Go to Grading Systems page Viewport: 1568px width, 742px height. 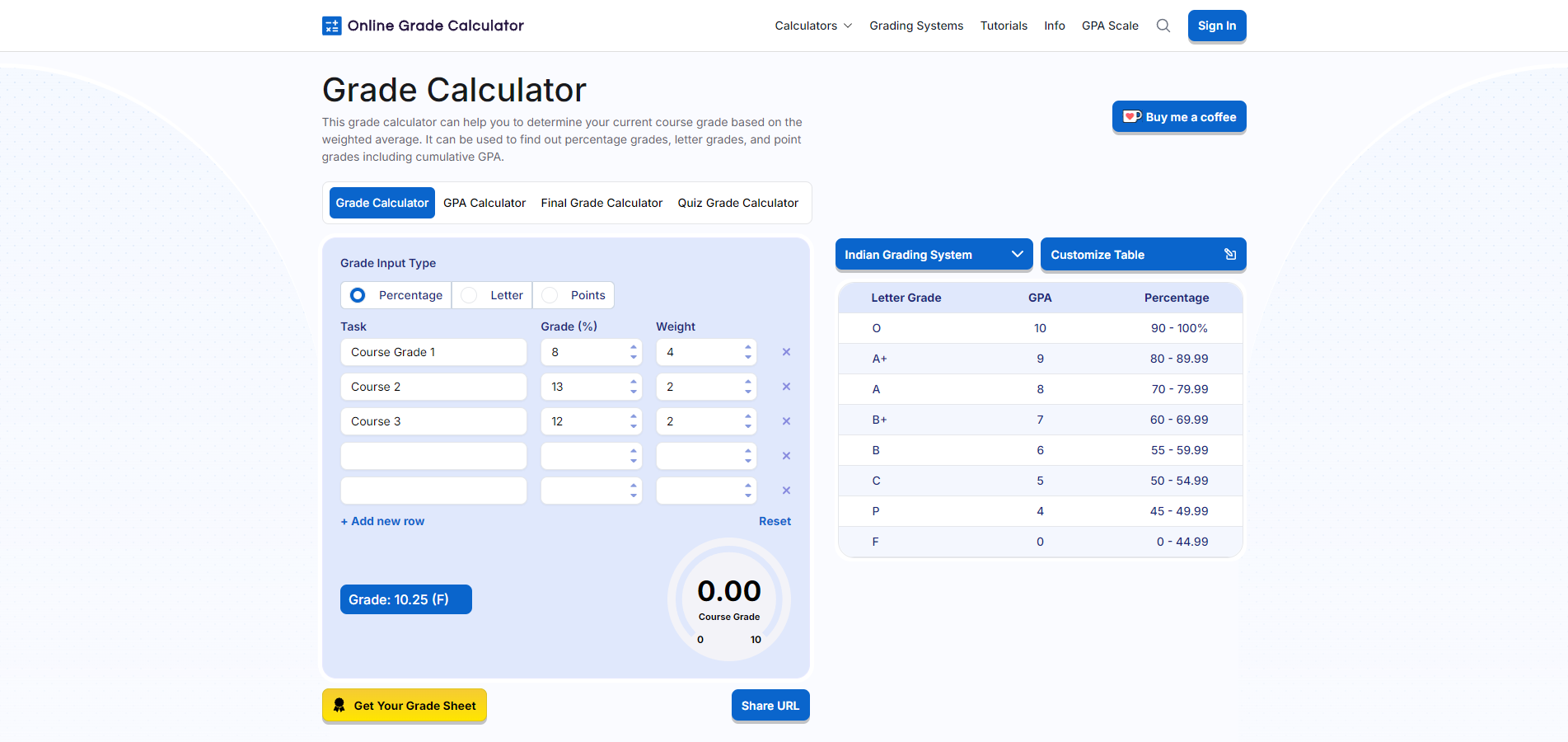(x=916, y=26)
